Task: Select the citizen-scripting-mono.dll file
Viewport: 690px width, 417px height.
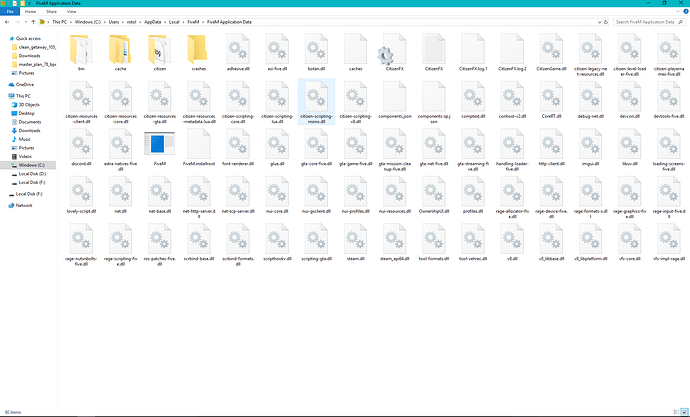Action: (316, 102)
